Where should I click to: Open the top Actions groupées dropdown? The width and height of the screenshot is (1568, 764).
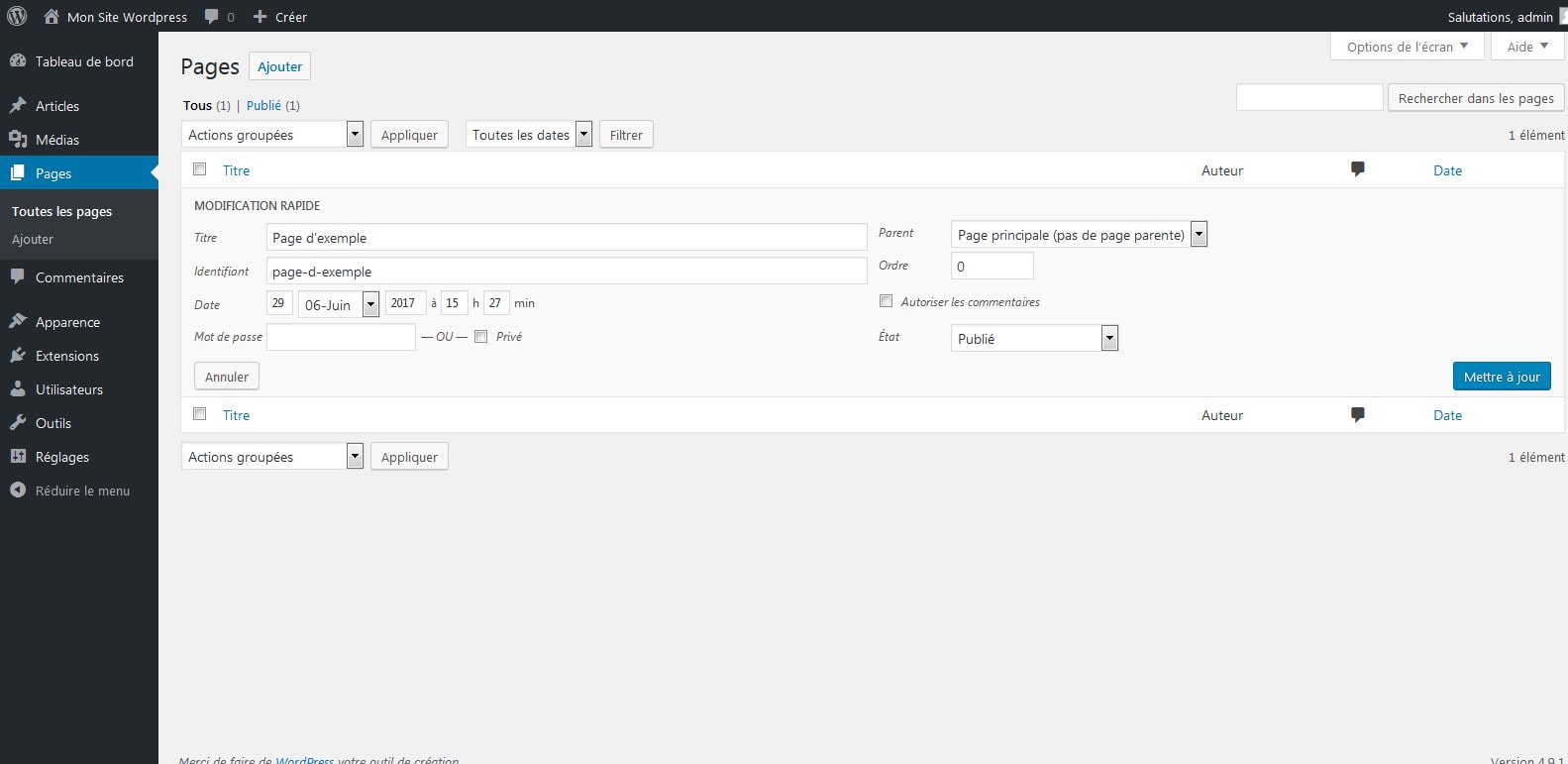(x=272, y=134)
